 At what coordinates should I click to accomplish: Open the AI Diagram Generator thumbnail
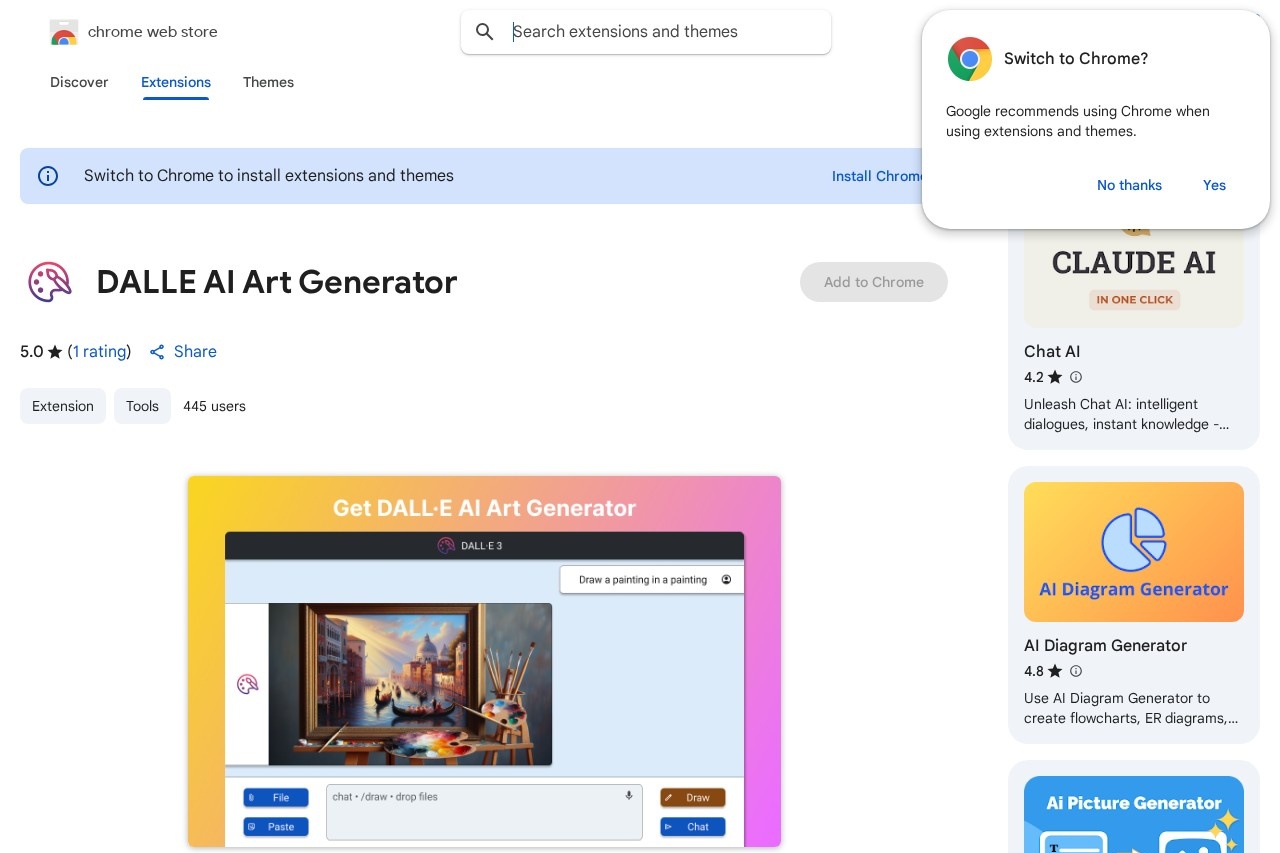1133,552
